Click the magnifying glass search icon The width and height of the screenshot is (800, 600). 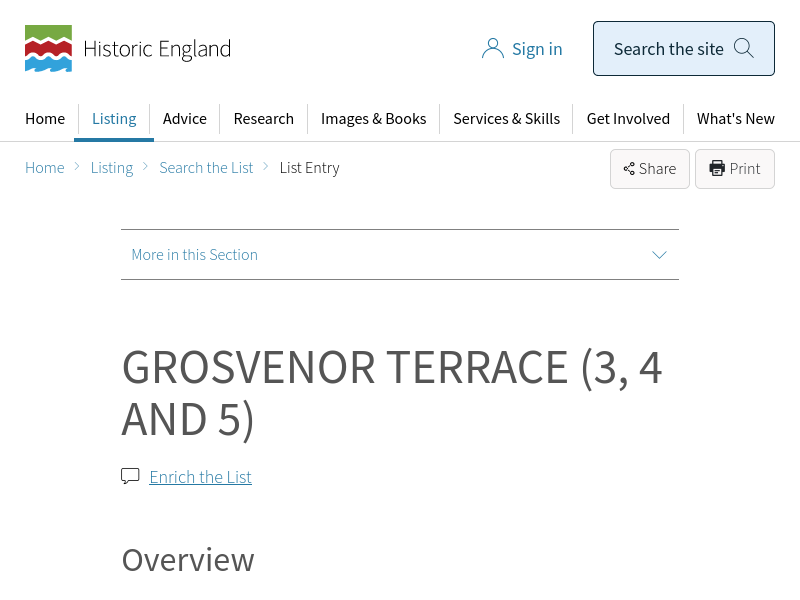click(x=744, y=48)
